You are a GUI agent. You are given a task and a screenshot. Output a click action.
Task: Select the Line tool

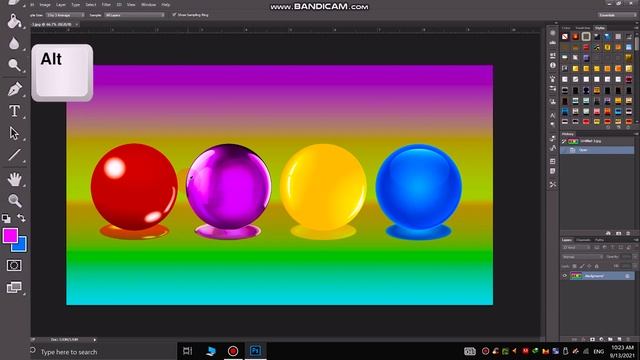click(14, 155)
